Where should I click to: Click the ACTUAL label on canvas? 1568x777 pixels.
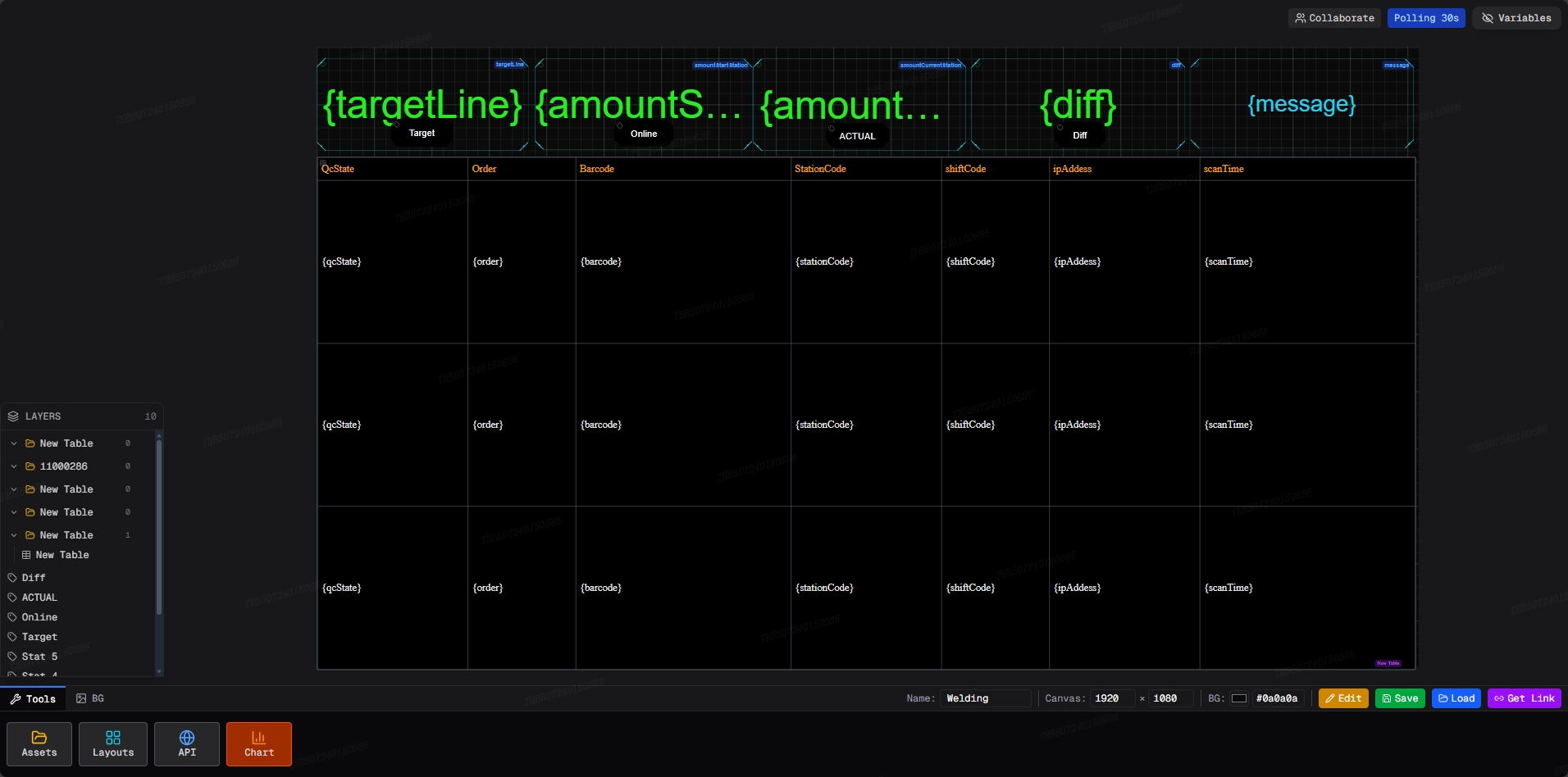pyautogui.click(x=857, y=136)
